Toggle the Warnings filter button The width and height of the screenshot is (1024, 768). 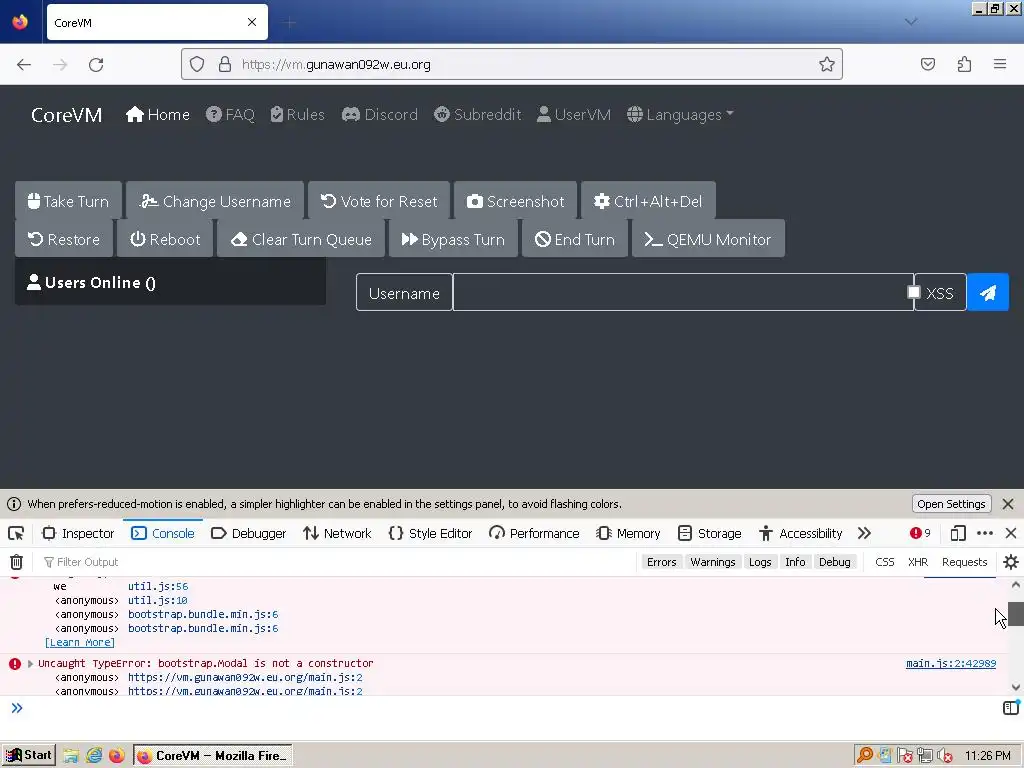(712, 562)
